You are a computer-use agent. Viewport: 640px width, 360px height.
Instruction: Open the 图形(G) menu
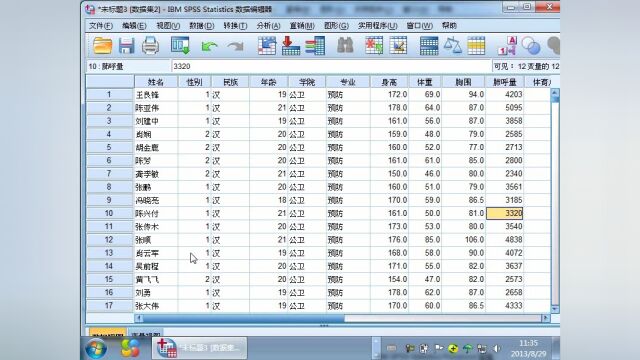[x=336, y=26]
